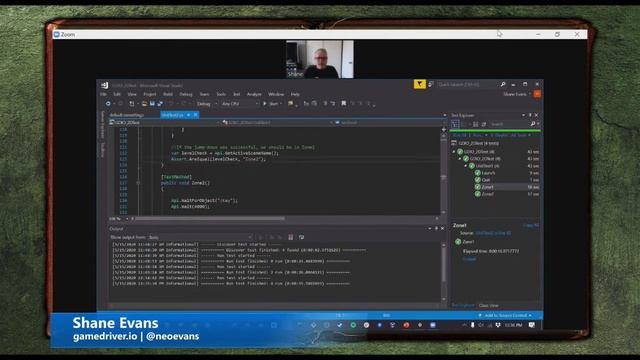
Task: Click the Test Explorer group-by icon
Action: 455,124
